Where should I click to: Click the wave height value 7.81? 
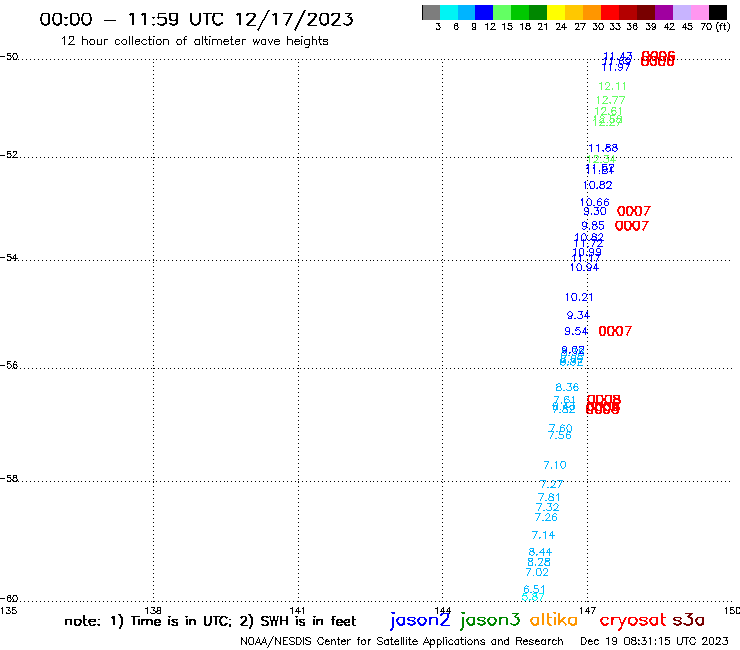549,498
